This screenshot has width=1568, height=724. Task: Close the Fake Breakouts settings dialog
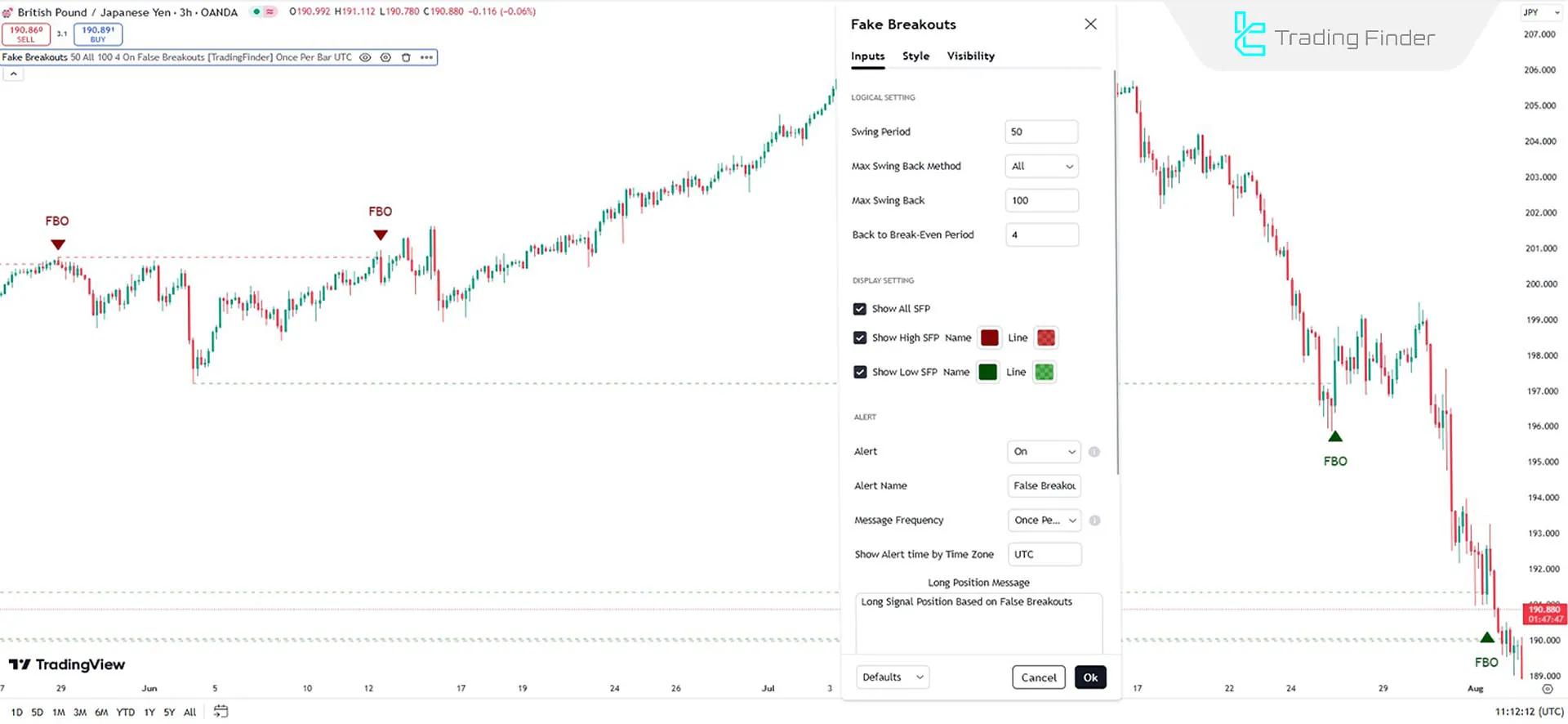1090,25
